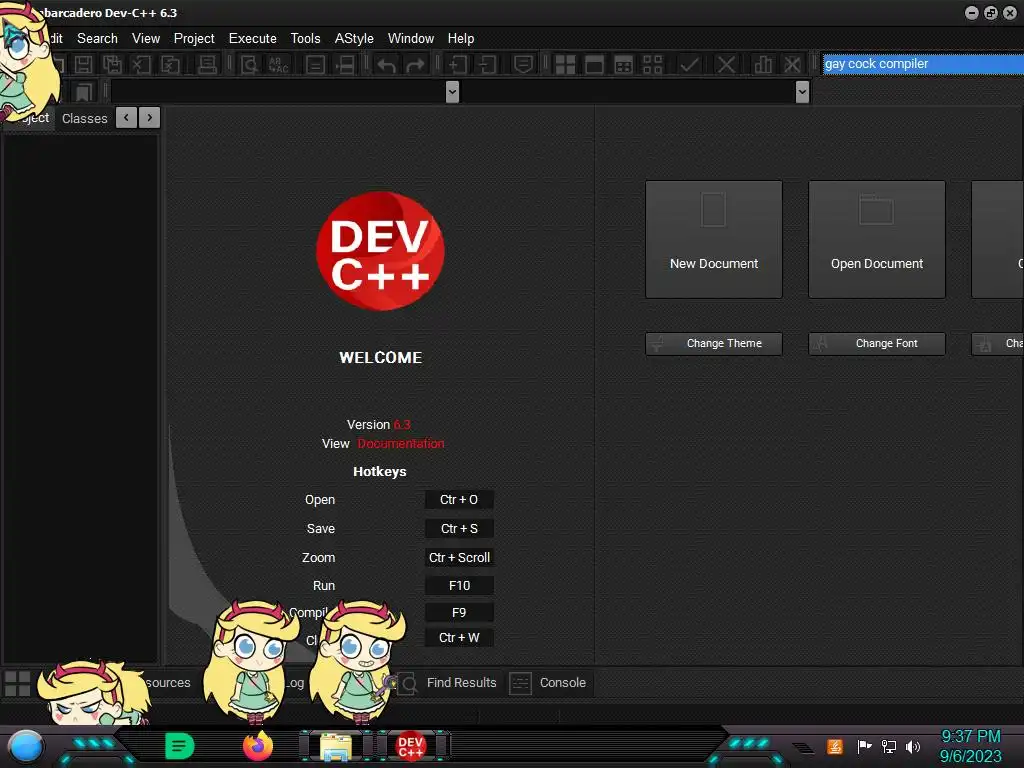Switch to the Classes tab
Viewport: 1024px width, 768px height.
pos(85,119)
